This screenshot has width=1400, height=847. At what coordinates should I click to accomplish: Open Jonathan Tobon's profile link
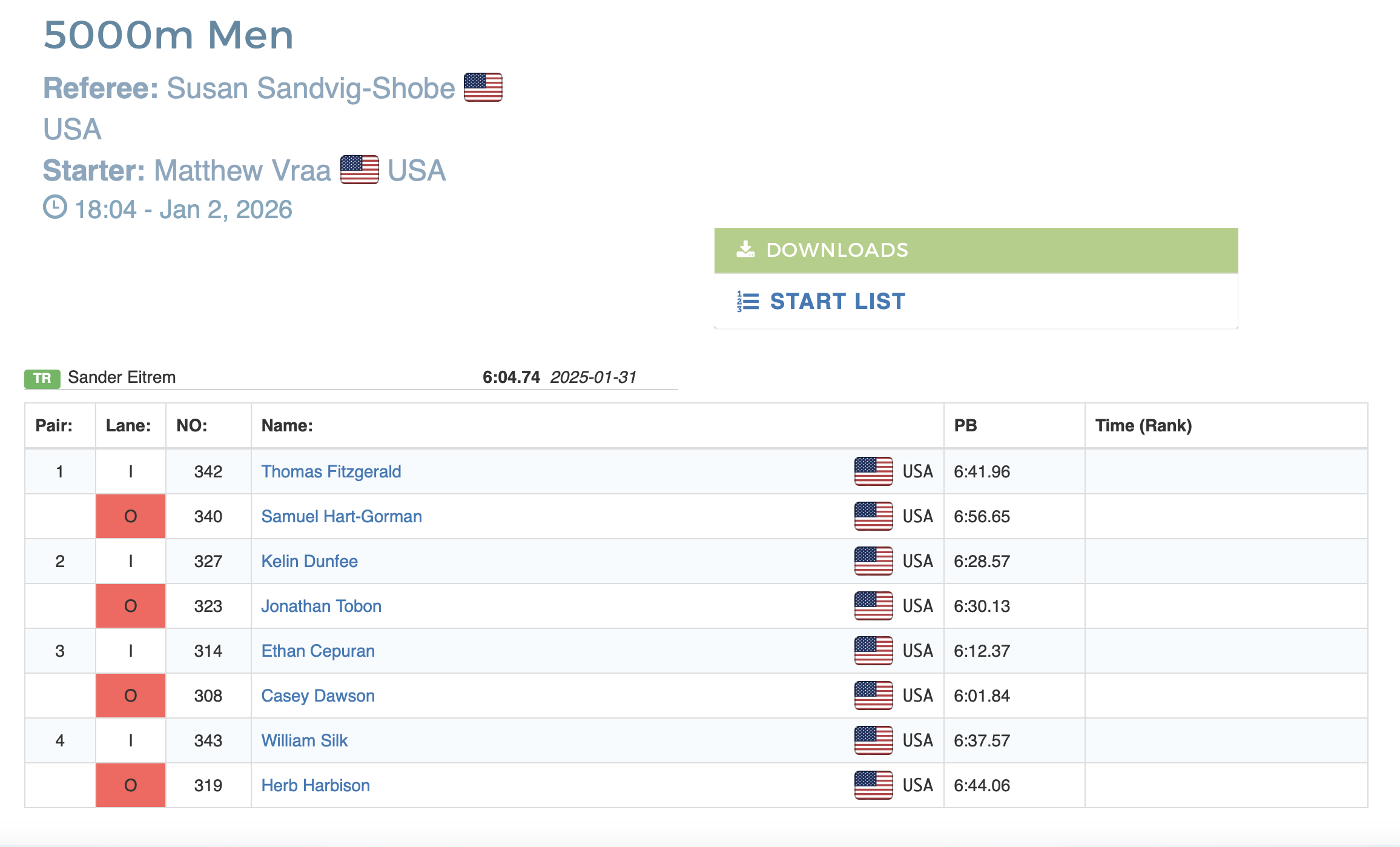pyautogui.click(x=321, y=606)
